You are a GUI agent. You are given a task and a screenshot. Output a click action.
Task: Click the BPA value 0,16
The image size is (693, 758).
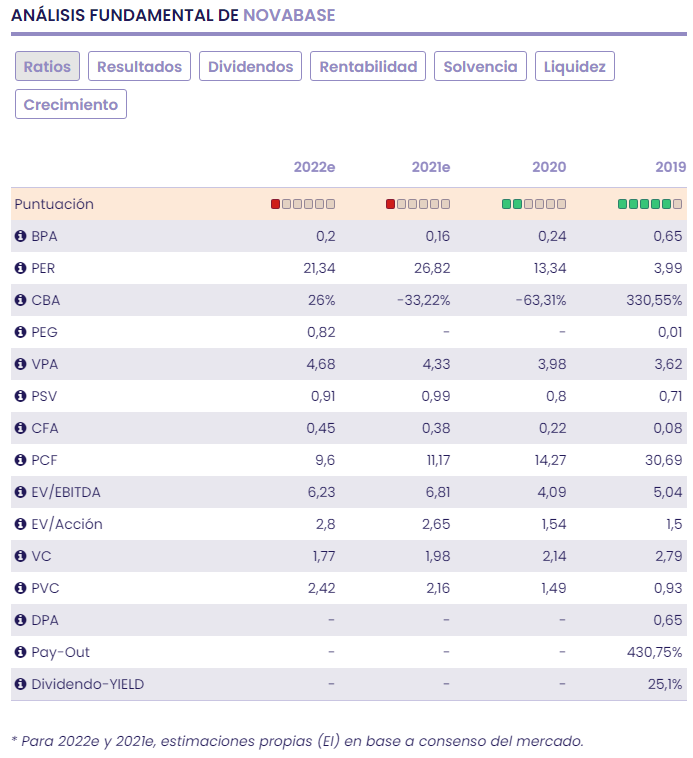(x=437, y=236)
